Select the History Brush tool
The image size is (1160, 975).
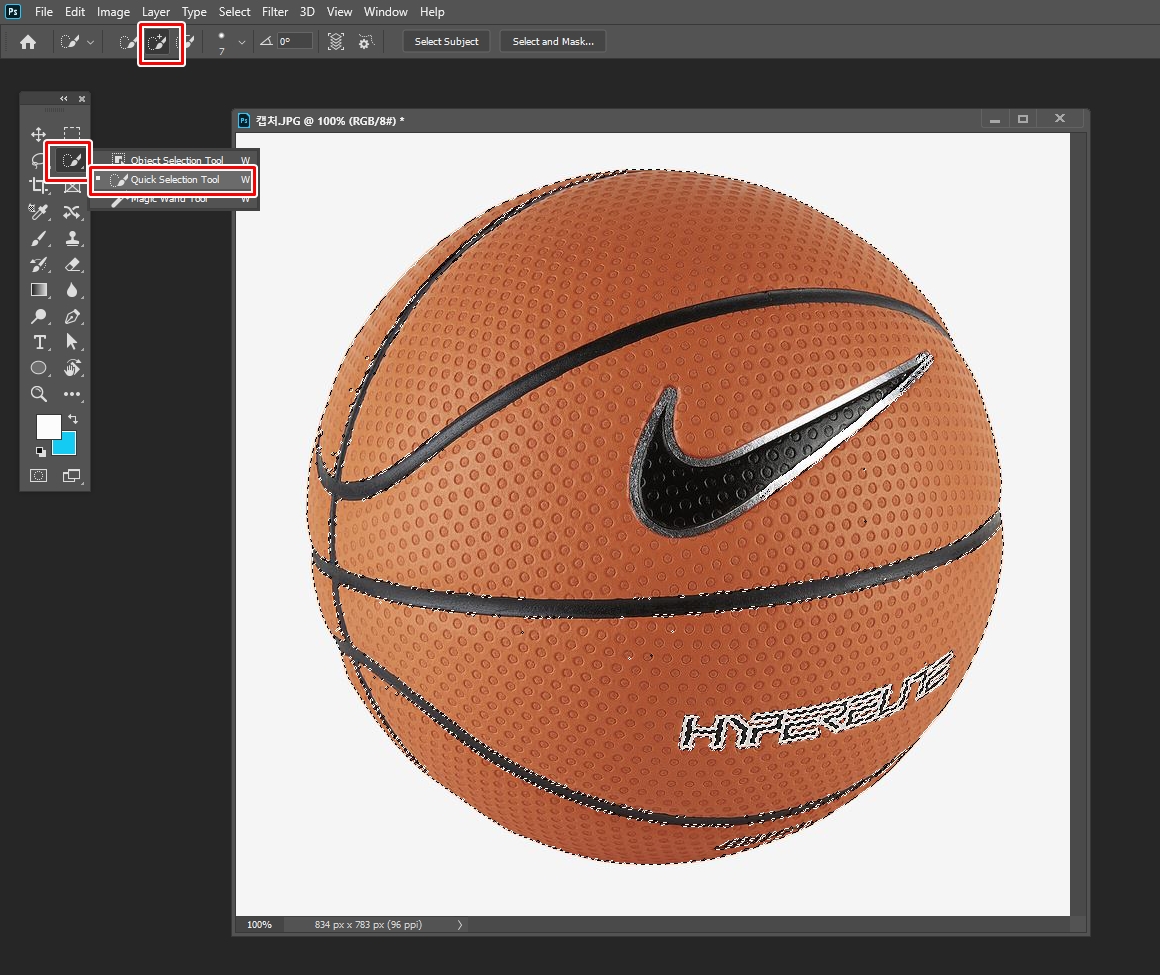[38, 264]
